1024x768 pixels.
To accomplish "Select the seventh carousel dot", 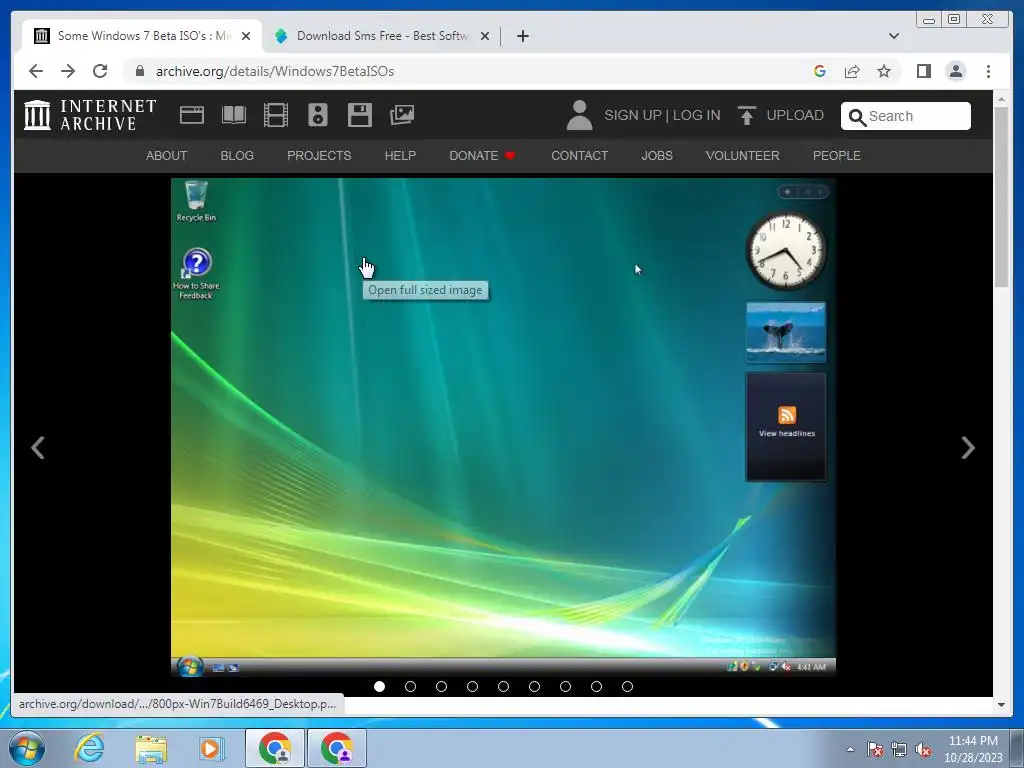I will (x=566, y=686).
